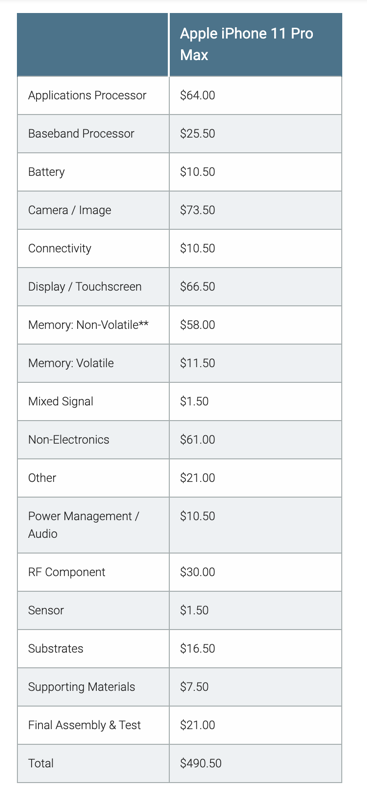Select the Camera / Image cost $73.50
This screenshot has width=367, height=800.
(x=198, y=210)
